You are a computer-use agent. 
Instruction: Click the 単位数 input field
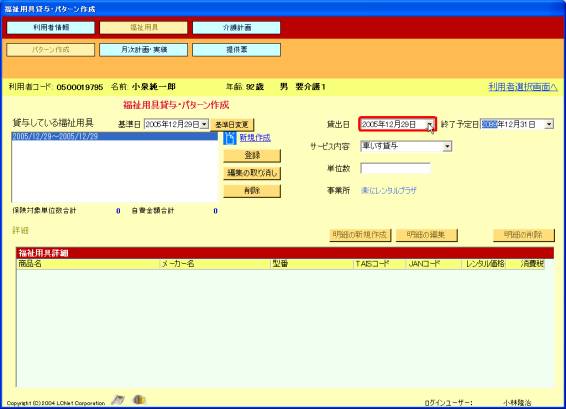(x=396, y=168)
